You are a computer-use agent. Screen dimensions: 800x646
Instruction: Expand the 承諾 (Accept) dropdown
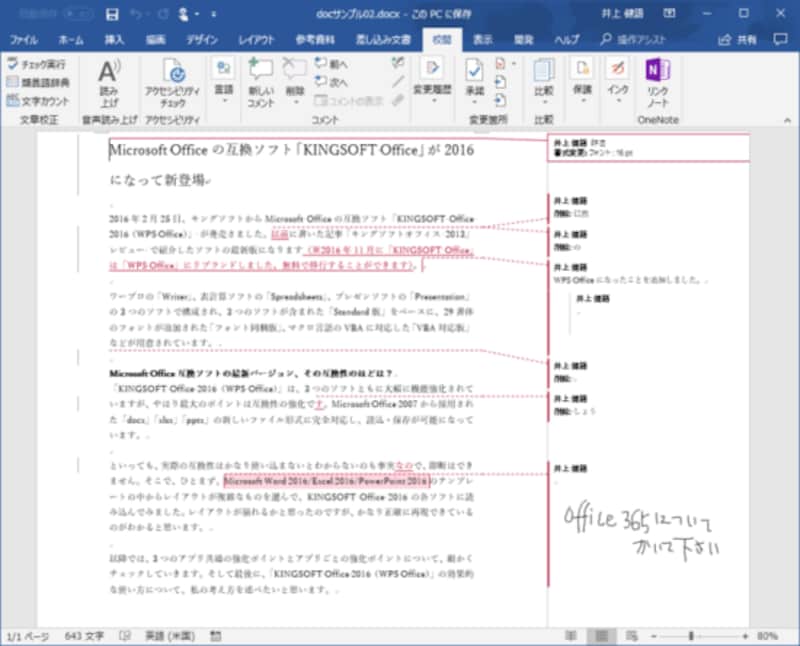[x=475, y=100]
